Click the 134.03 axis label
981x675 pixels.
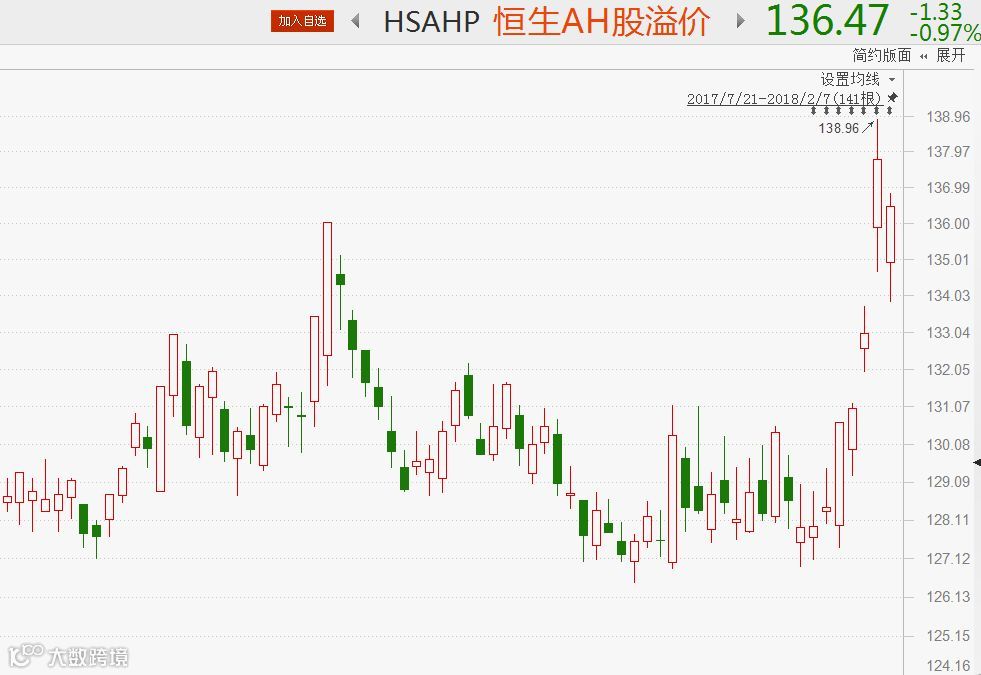948,295
